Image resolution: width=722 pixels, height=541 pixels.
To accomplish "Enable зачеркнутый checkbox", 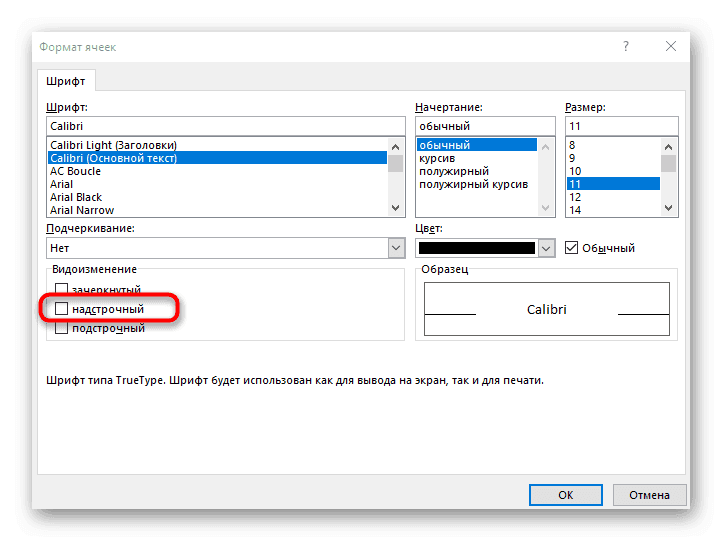I will tap(61, 289).
